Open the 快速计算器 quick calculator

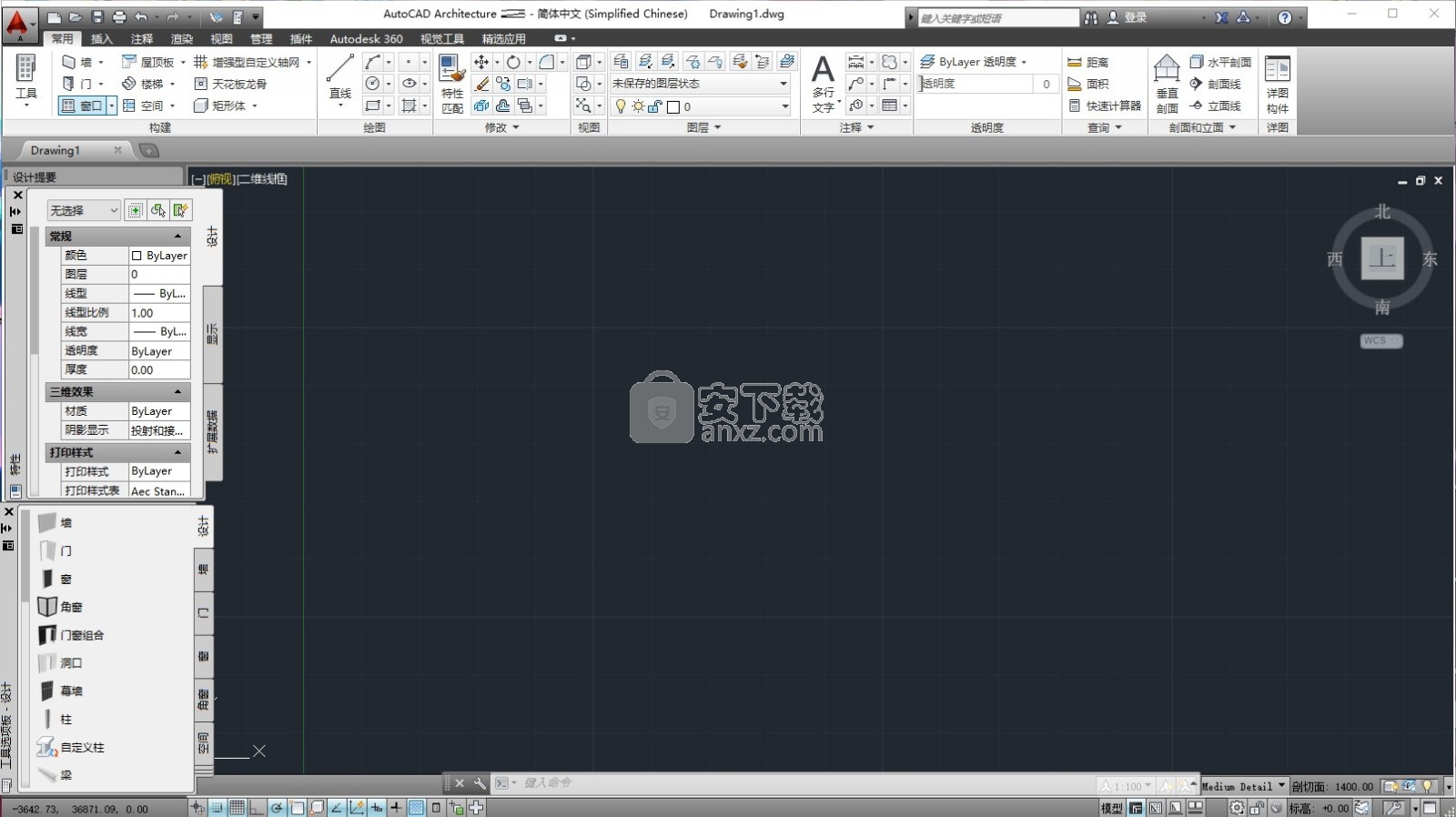pyautogui.click(x=1104, y=106)
